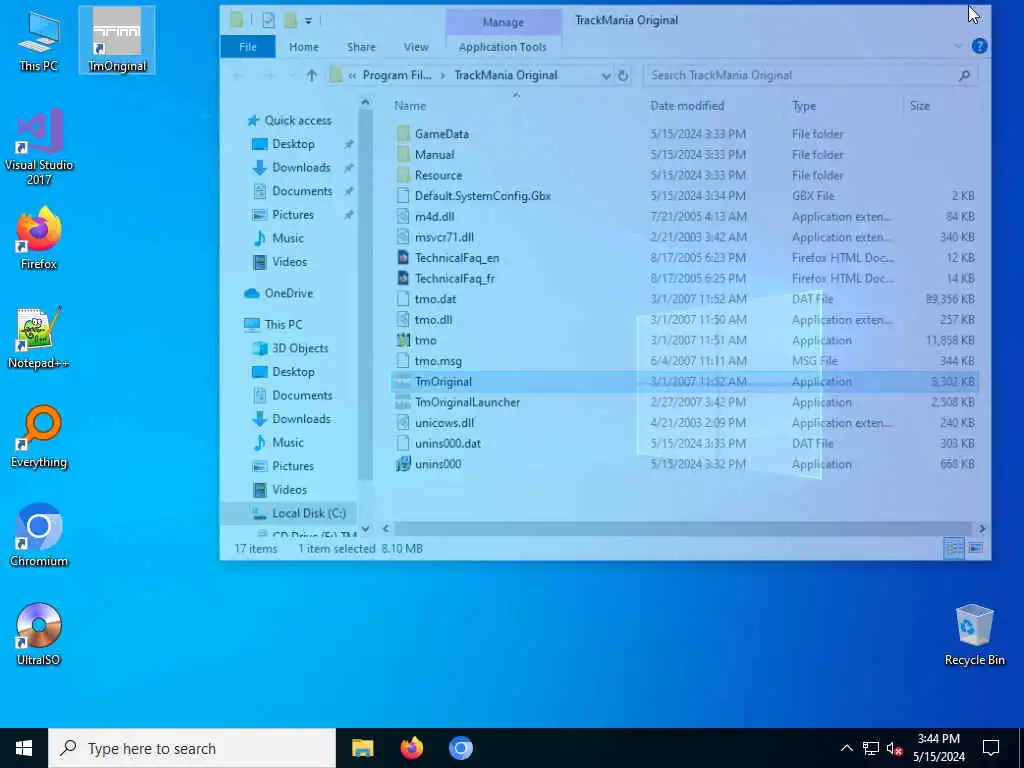Viewport: 1024px width, 768px height.
Task: Launch Chromium from the taskbar
Action: (x=460, y=748)
